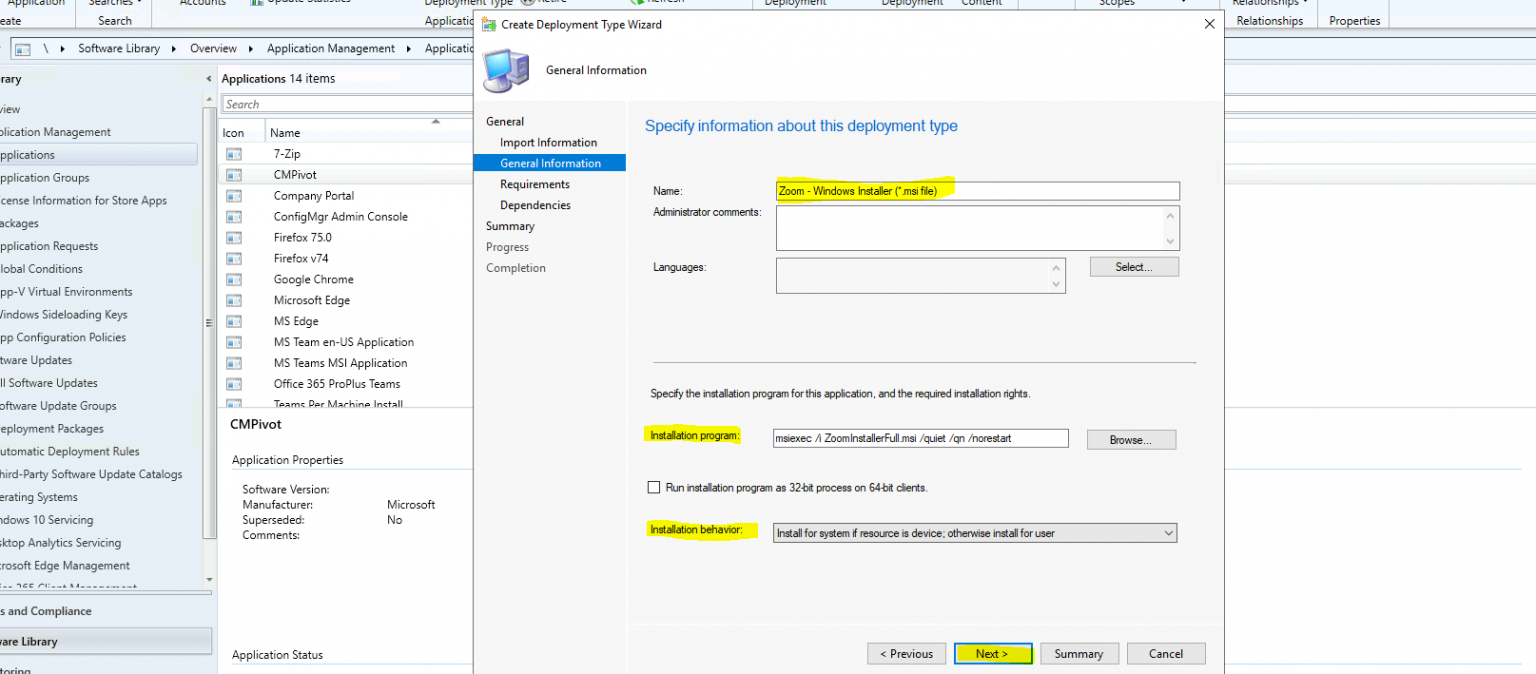Select All Software Updates node
This screenshot has height=674, width=1536.
(x=48, y=383)
